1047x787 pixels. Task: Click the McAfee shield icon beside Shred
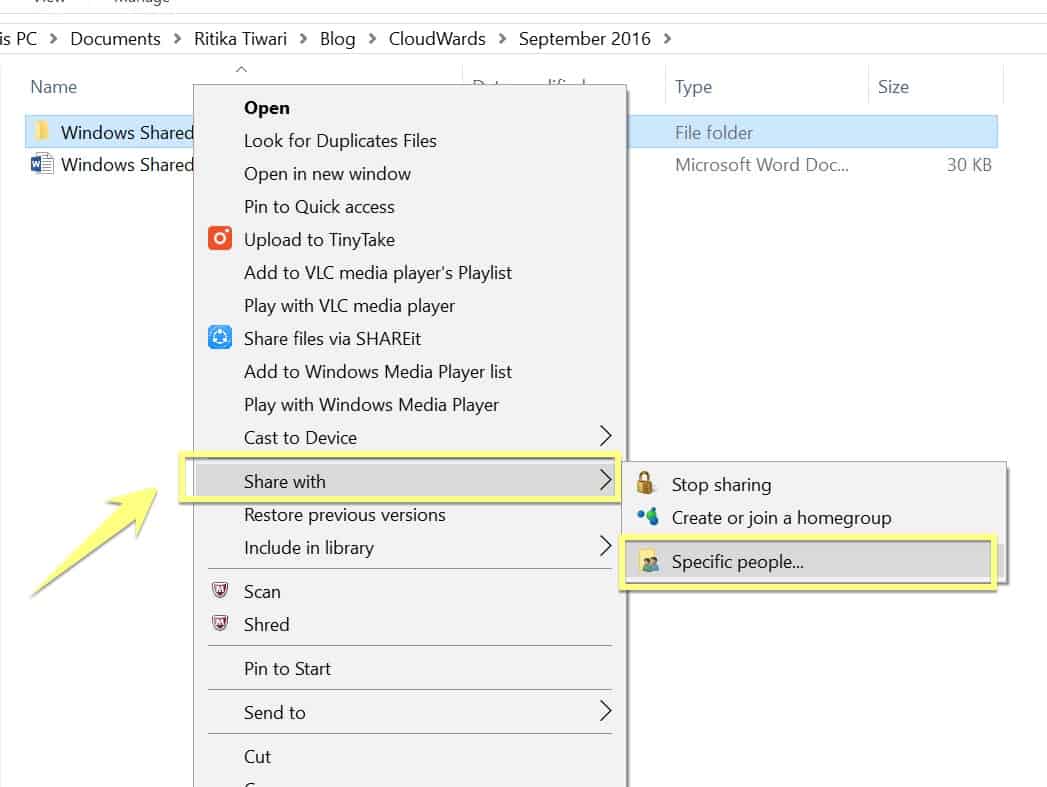point(220,623)
